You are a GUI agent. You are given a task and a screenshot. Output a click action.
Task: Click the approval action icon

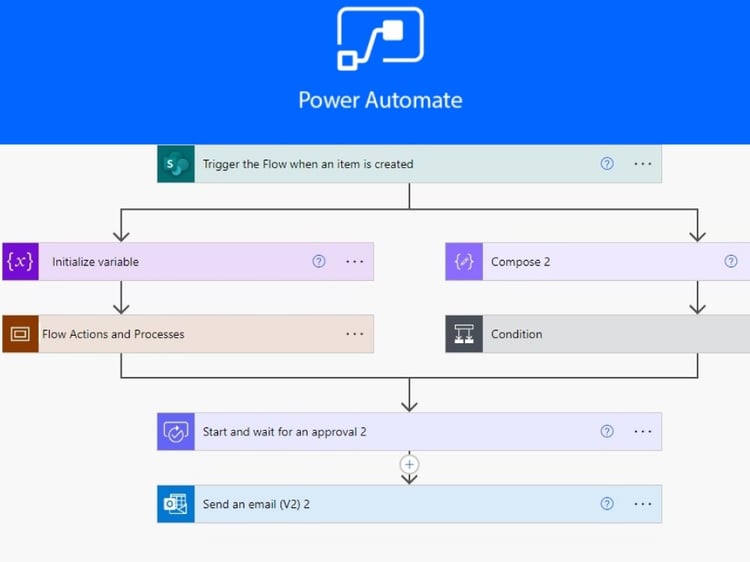tap(176, 431)
